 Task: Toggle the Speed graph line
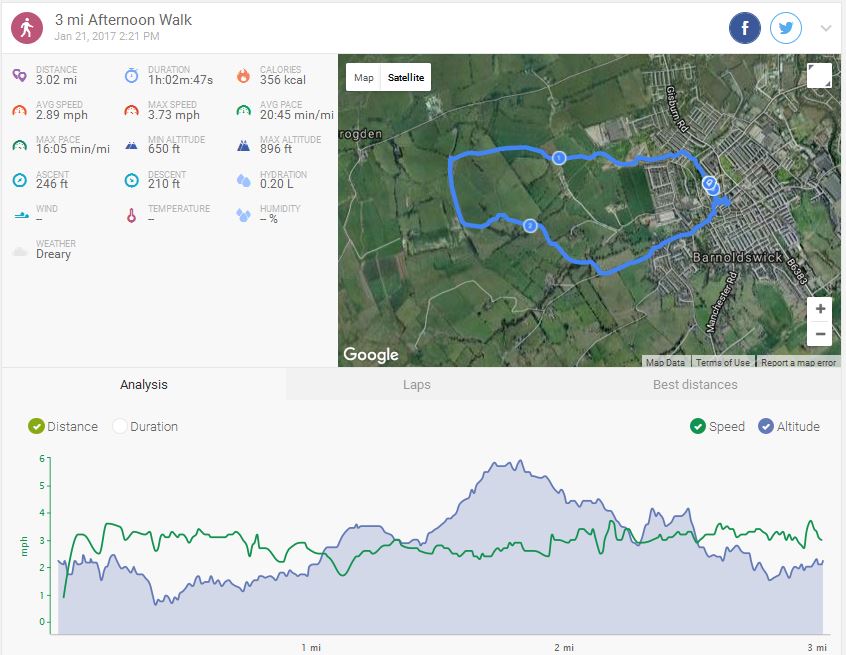697,426
